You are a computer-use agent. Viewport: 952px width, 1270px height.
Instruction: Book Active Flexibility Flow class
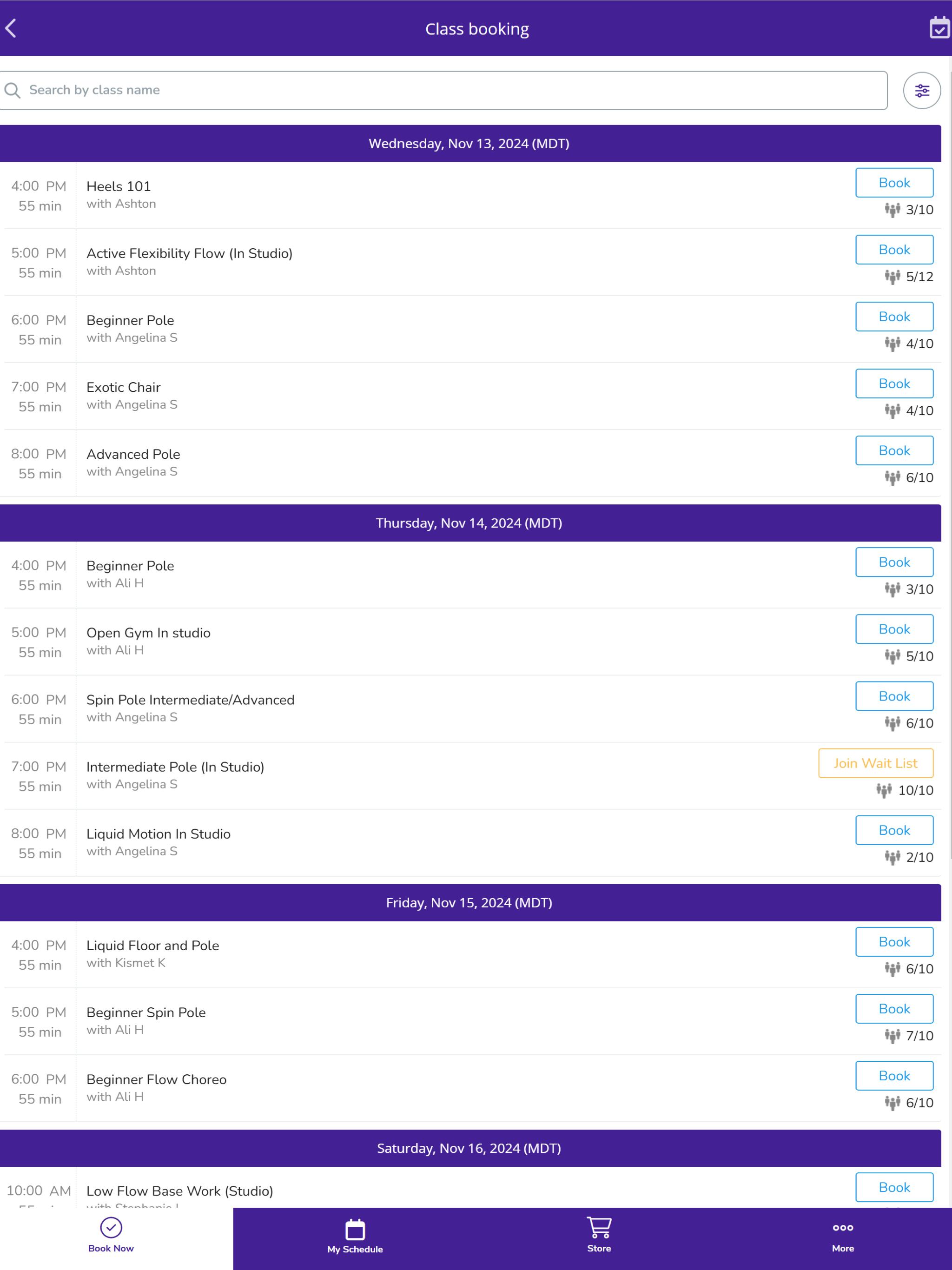pos(894,250)
